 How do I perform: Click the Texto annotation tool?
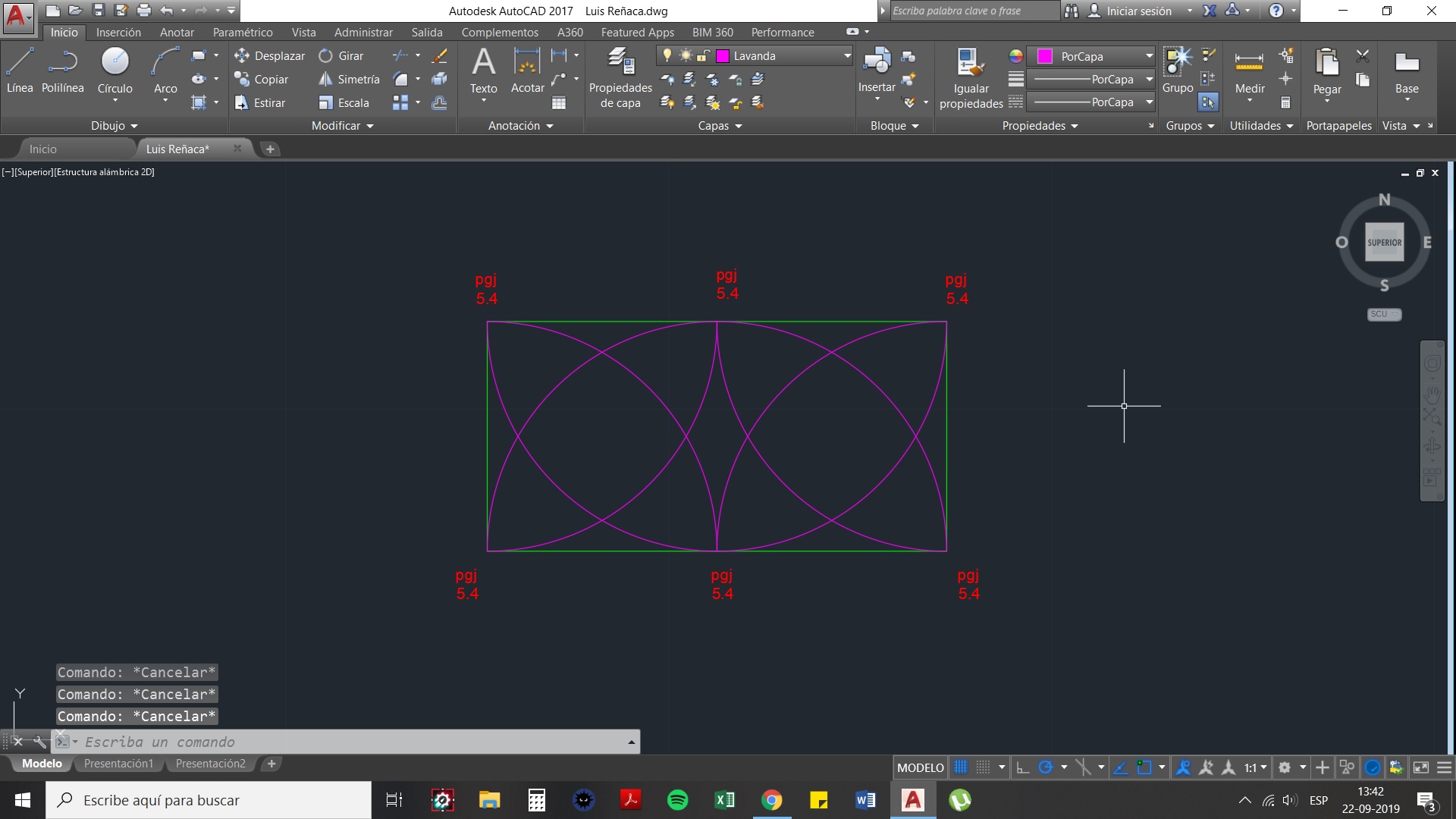point(484,71)
